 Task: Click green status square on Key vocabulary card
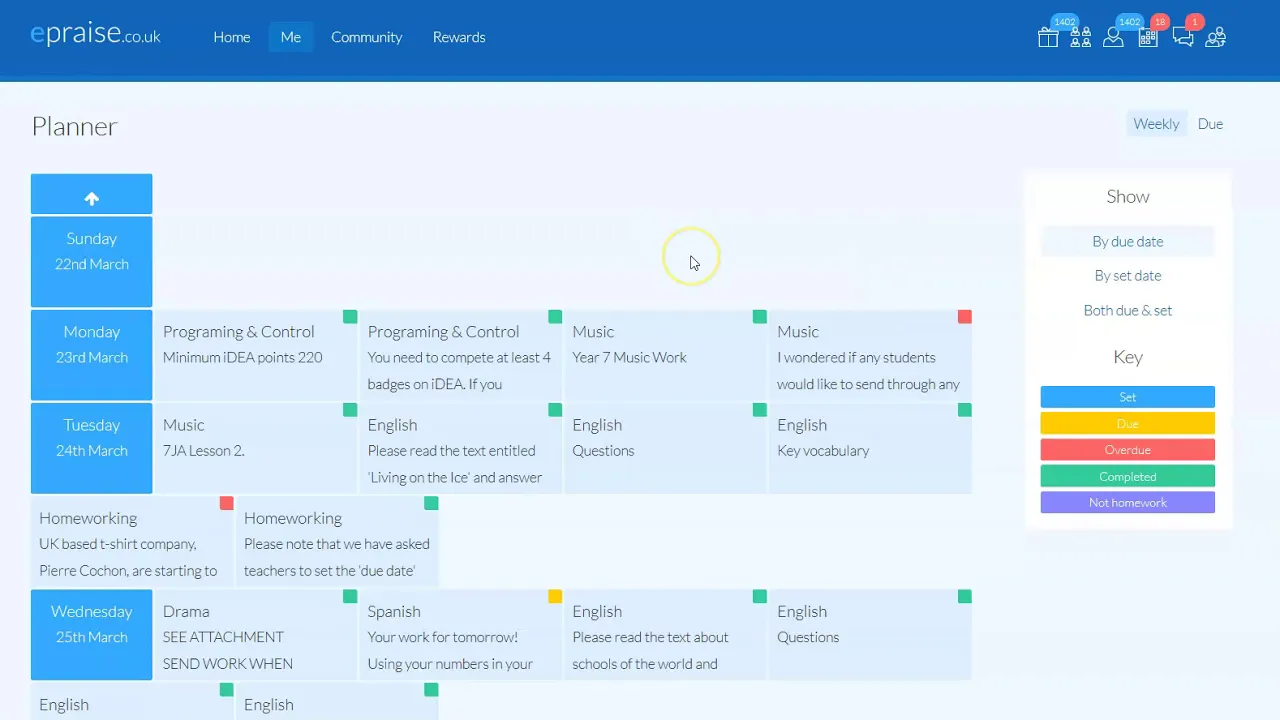[965, 410]
